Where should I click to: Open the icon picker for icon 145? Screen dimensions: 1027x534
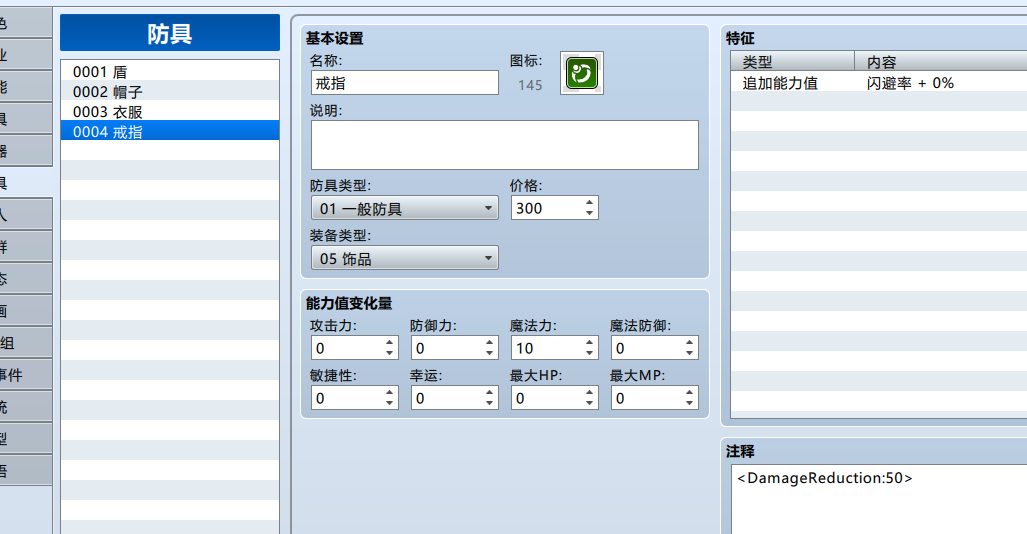pos(582,73)
